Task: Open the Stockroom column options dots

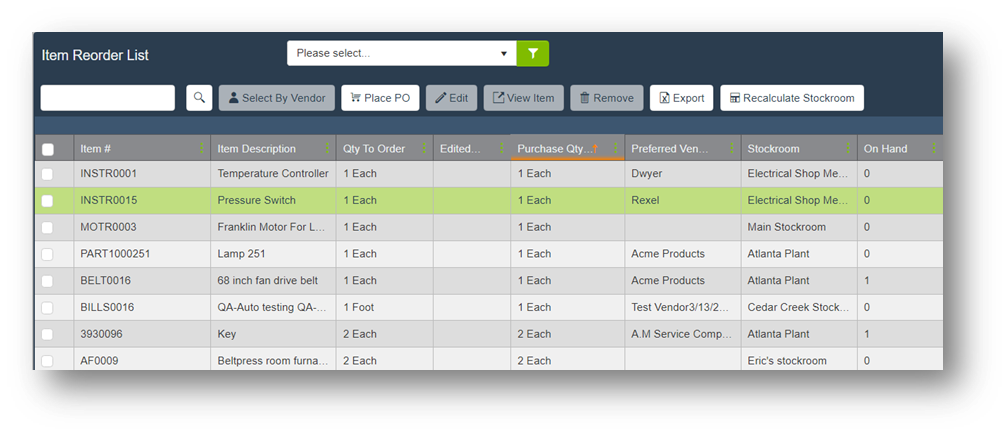Action: 849,149
